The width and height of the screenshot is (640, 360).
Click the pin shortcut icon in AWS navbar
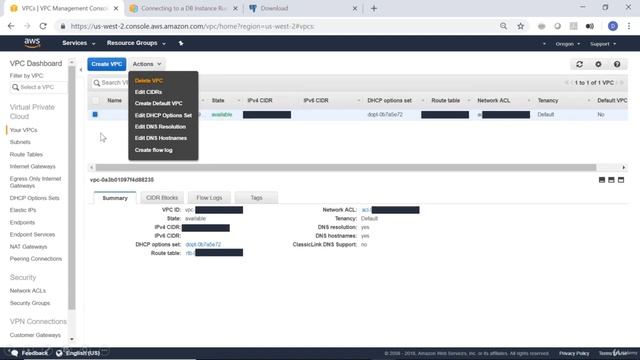point(181,43)
